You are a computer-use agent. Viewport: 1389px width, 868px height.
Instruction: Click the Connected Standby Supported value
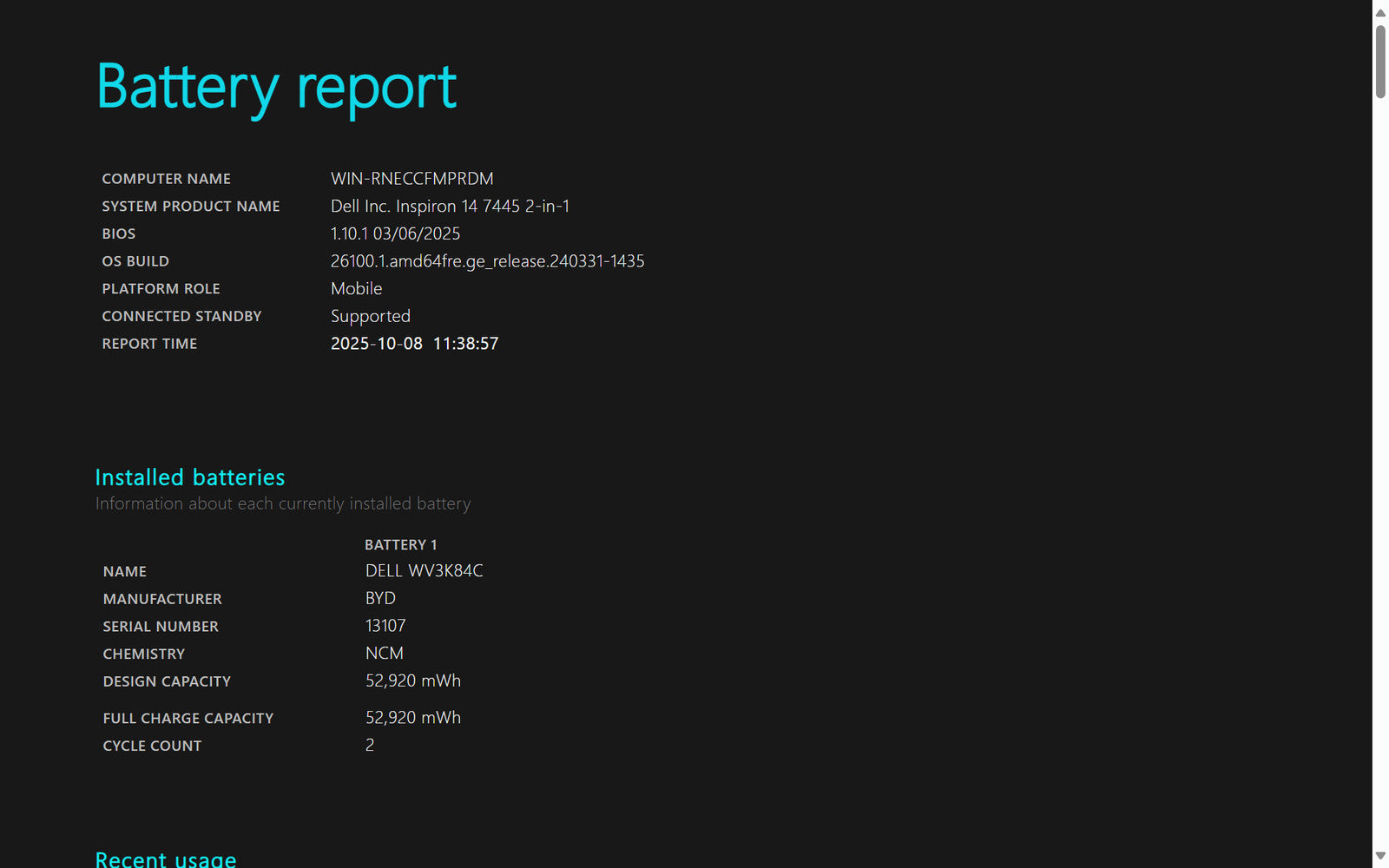point(370,317)
